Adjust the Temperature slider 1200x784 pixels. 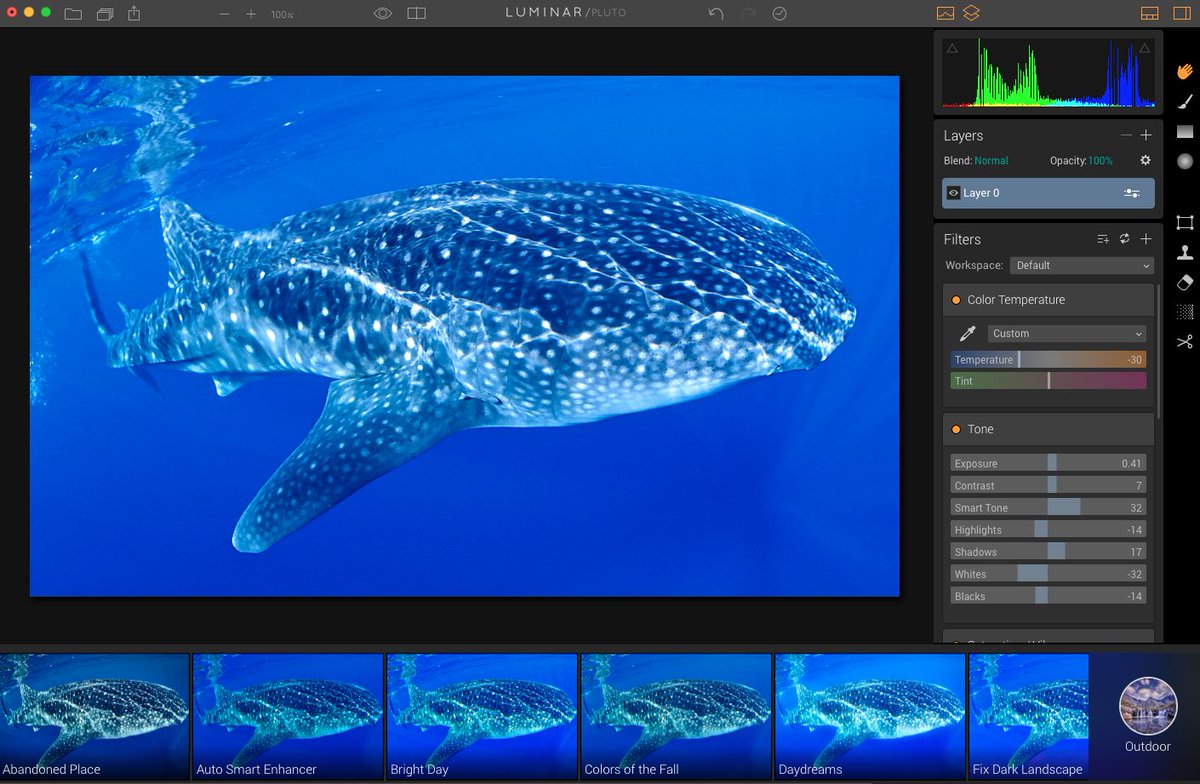pyautogui.click(x=1048, y=360)
